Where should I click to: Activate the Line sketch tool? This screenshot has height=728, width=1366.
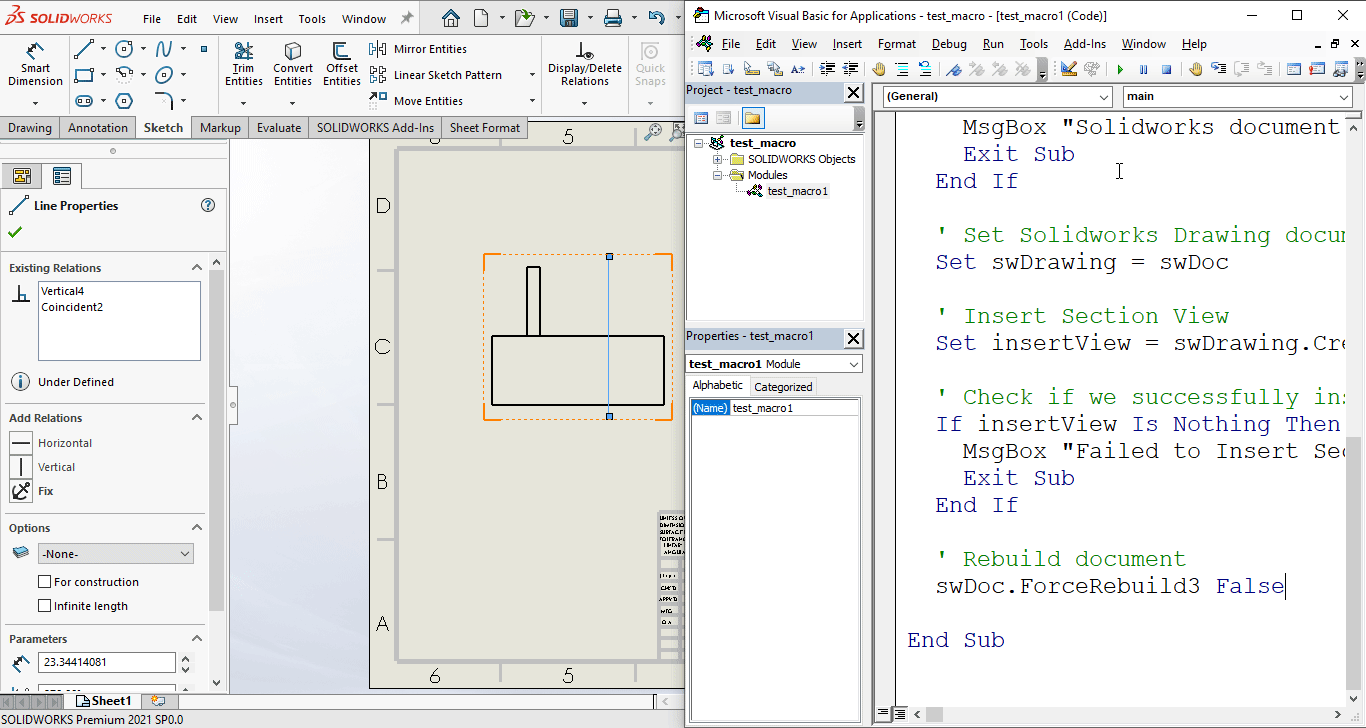pos(83,46)
